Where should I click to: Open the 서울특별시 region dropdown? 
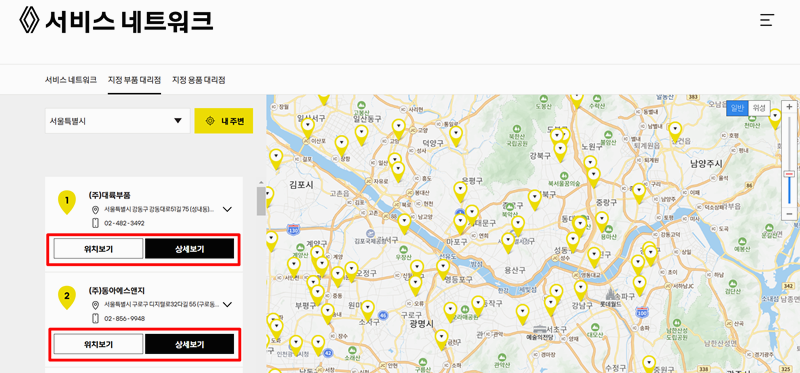tap(117, 121)
